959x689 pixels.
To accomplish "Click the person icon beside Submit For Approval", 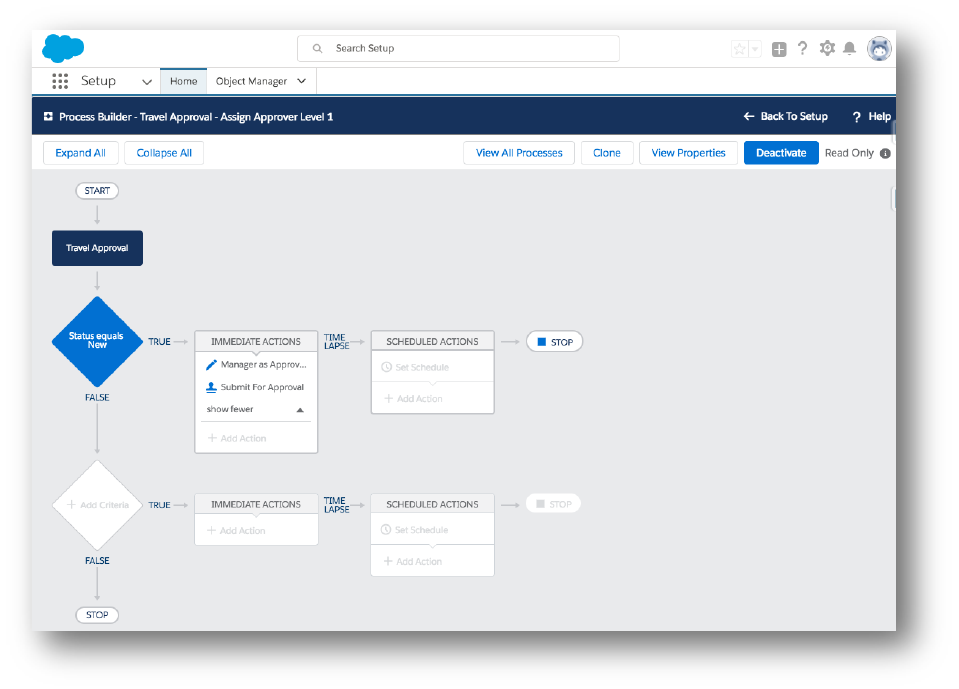I will click(x=211, y=387).
